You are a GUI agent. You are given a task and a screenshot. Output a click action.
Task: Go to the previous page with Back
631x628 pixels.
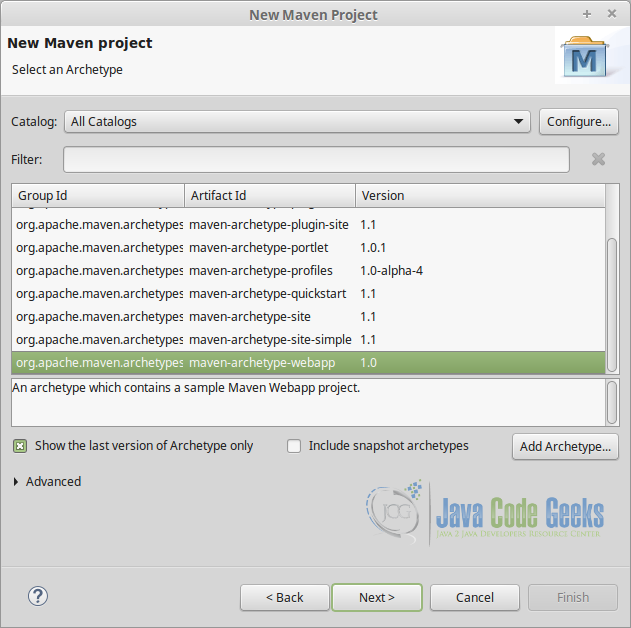pos(285,597)
